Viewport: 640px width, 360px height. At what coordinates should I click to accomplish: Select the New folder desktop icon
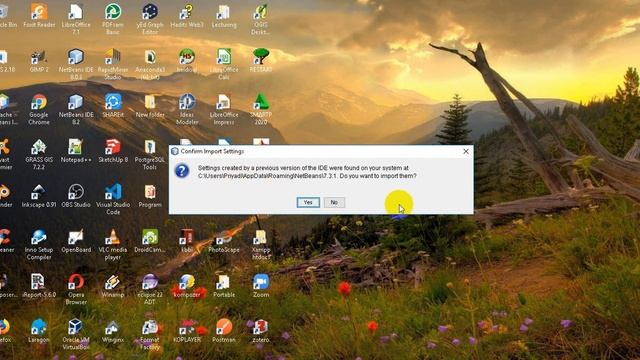[150, 106]
